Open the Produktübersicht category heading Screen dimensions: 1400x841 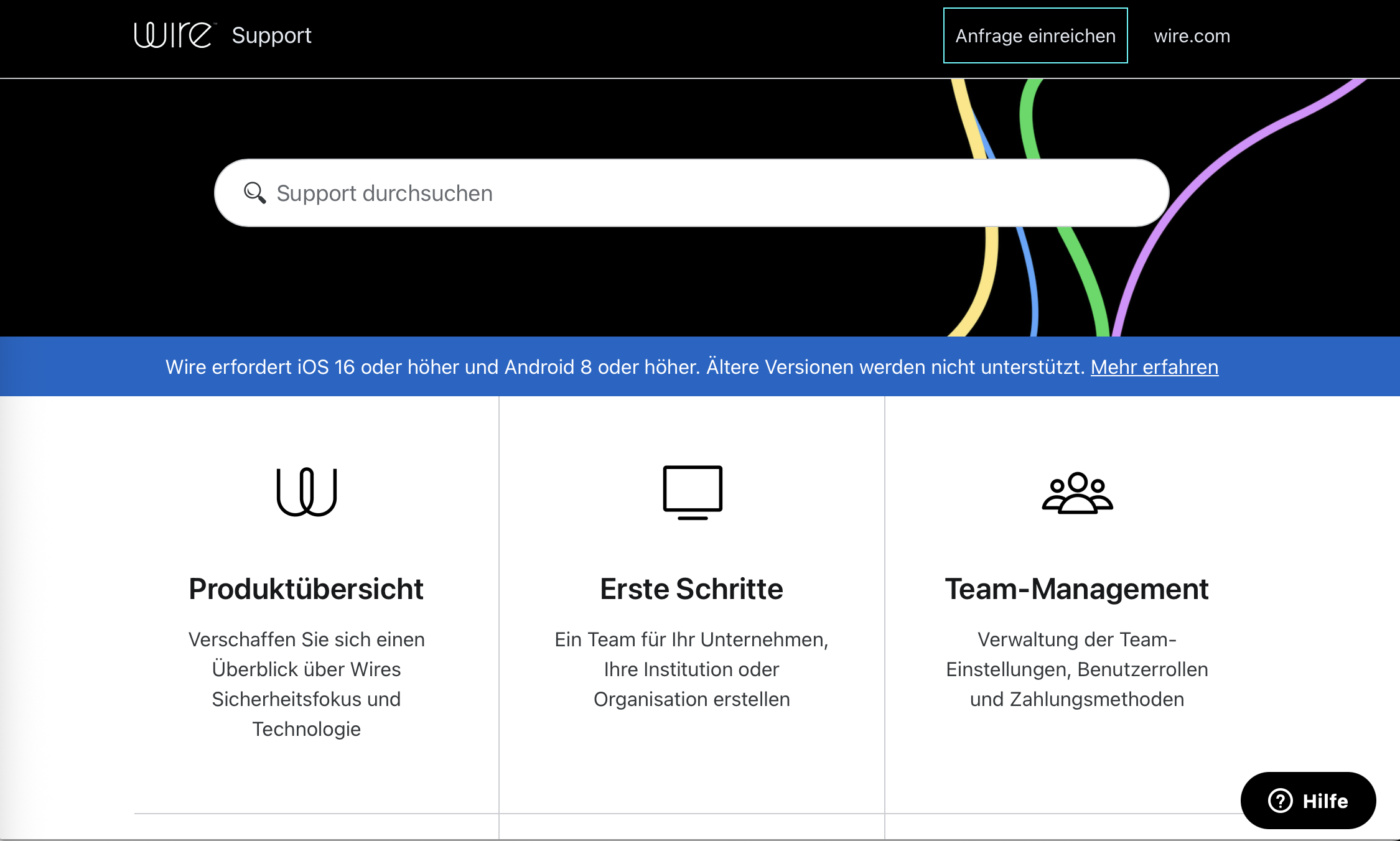point(306,588)
